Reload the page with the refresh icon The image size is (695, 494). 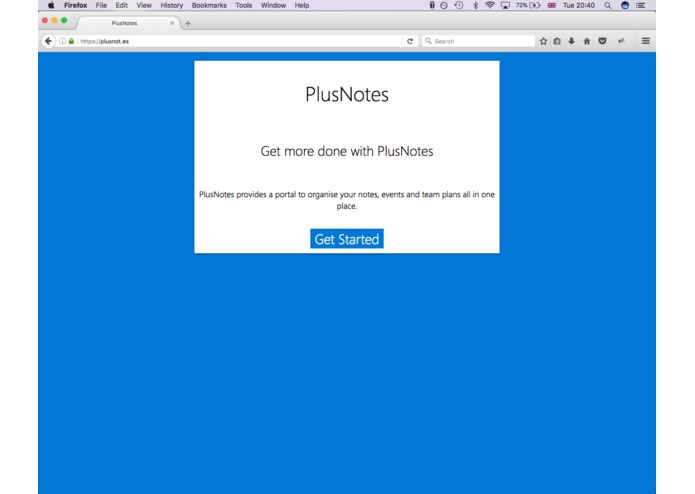410,41
